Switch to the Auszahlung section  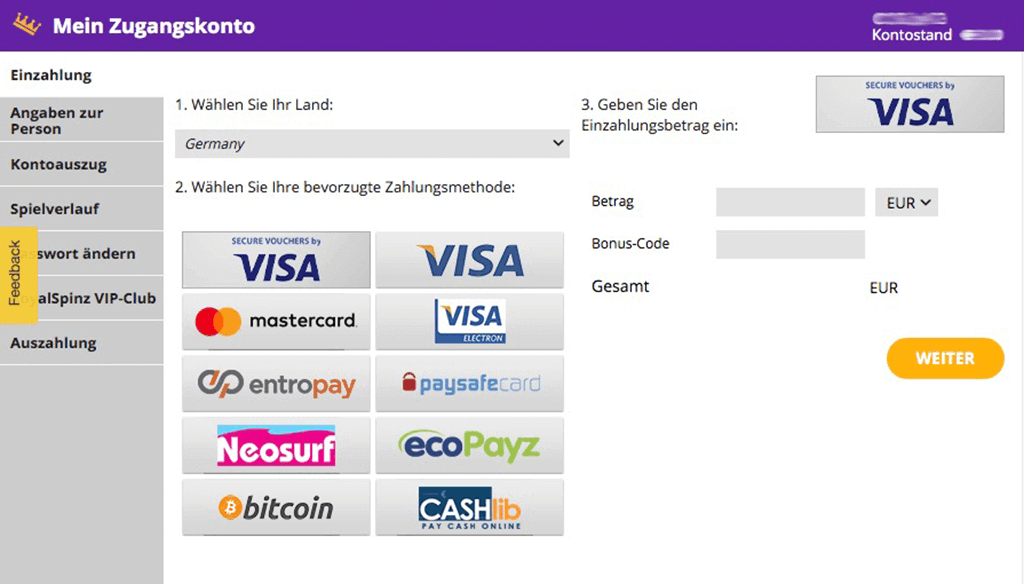pos(55,343)
